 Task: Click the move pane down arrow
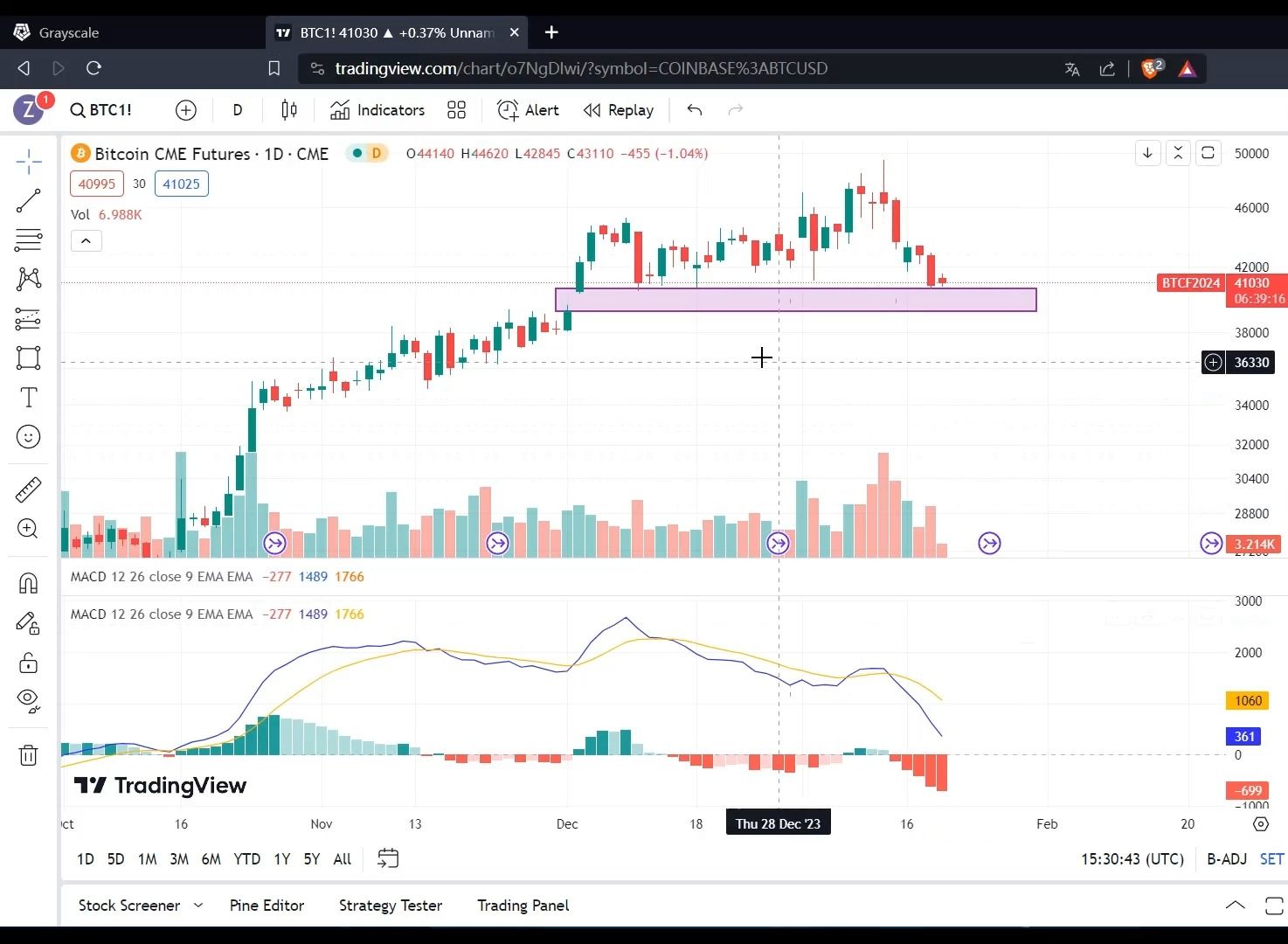click(x=1147, y=153)
